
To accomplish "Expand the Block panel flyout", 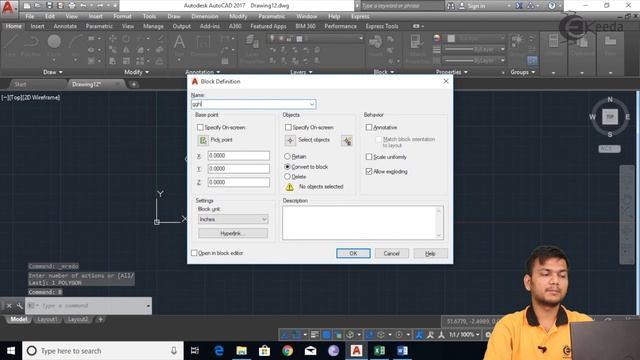I will pos(384,72).
